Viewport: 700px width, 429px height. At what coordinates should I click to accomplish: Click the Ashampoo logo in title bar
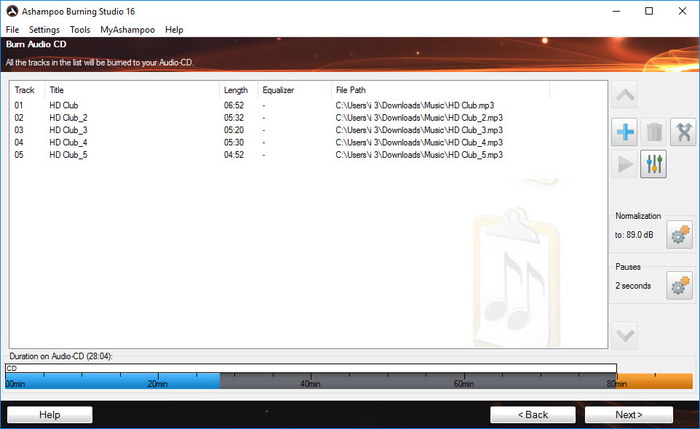(x=12, y=11)
